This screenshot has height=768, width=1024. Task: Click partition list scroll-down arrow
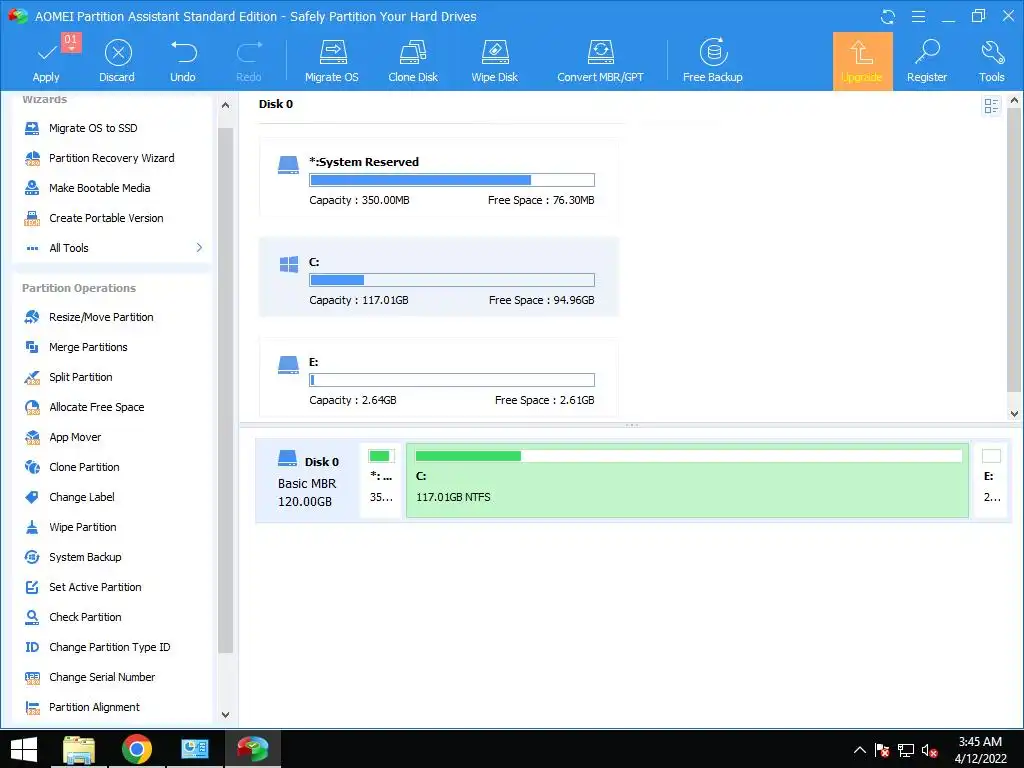pos(1014,413)
